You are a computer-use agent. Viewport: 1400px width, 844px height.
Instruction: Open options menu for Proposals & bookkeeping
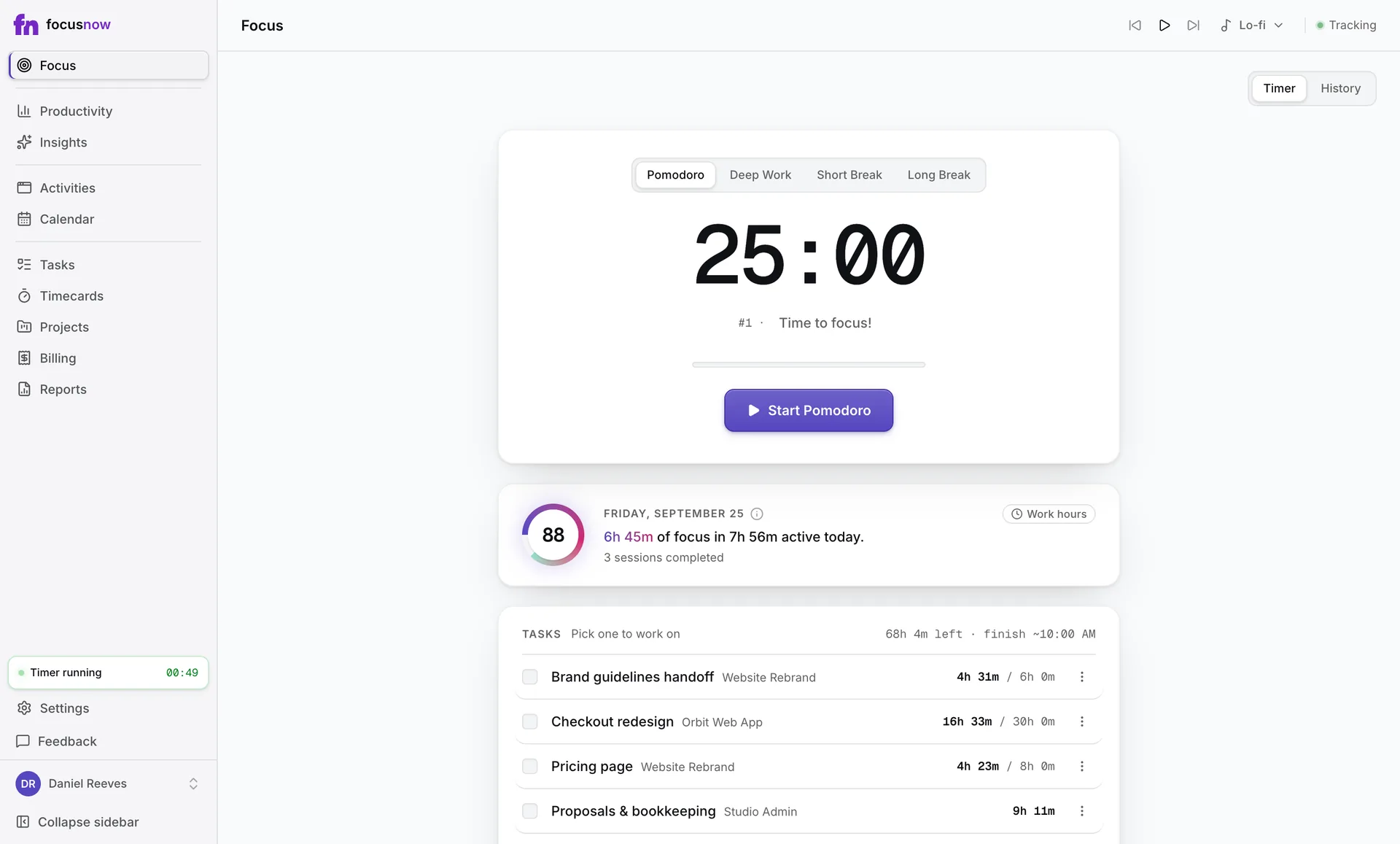coord(1082,811)
